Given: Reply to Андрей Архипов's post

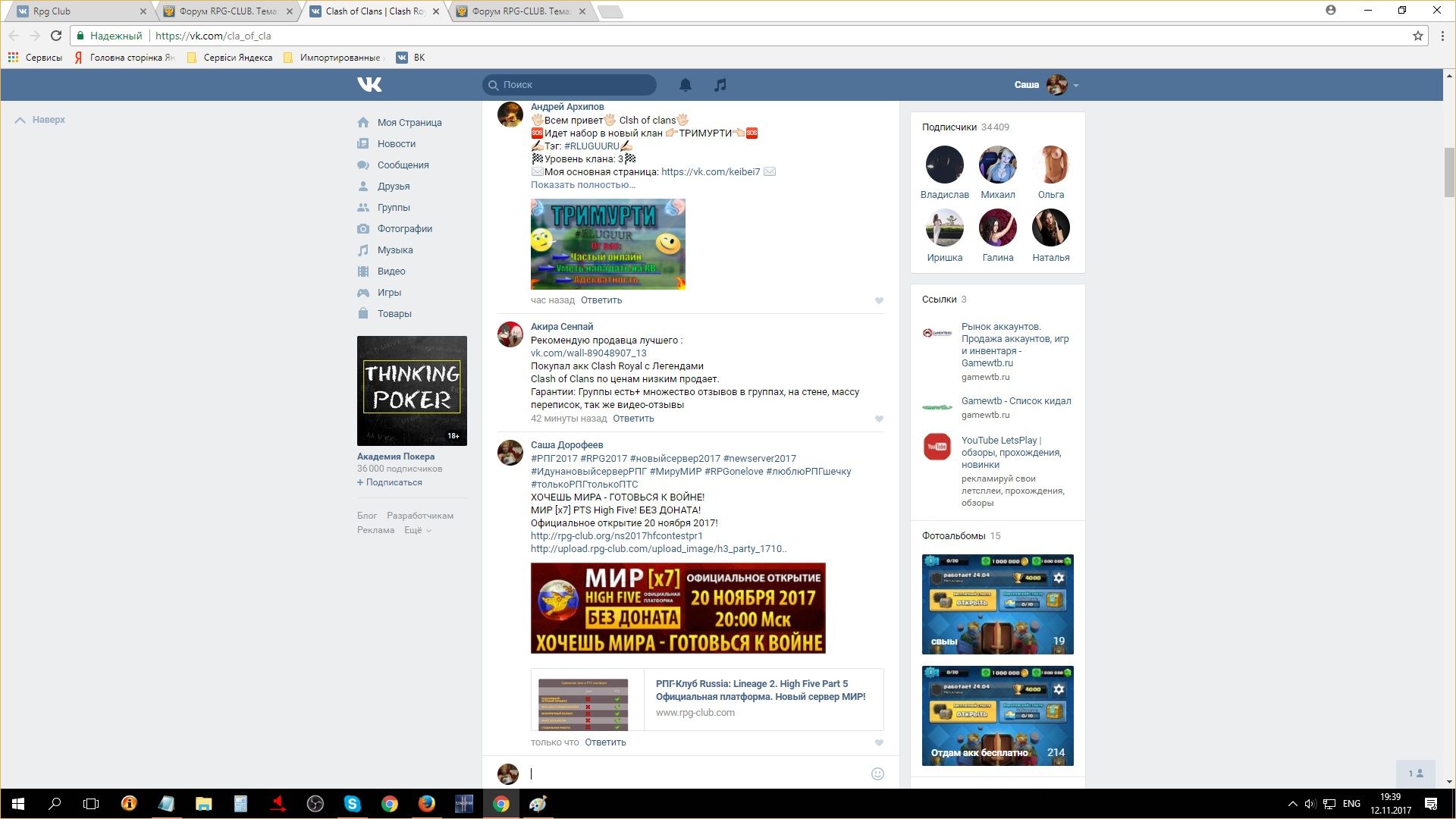Looking at the screenshot, I should tap(601, 300).
